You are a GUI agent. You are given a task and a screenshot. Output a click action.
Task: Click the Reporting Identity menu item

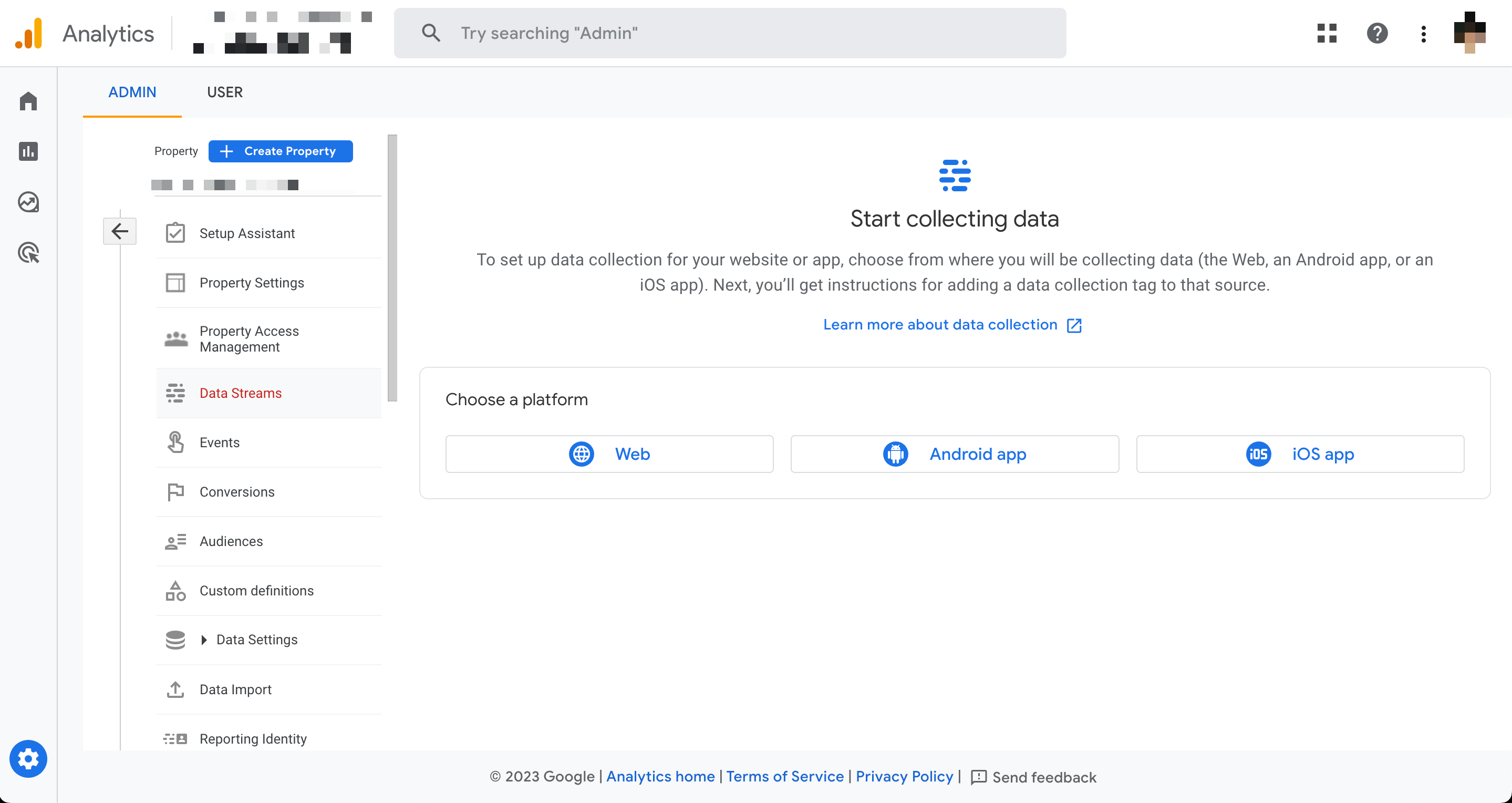[253, 738]
